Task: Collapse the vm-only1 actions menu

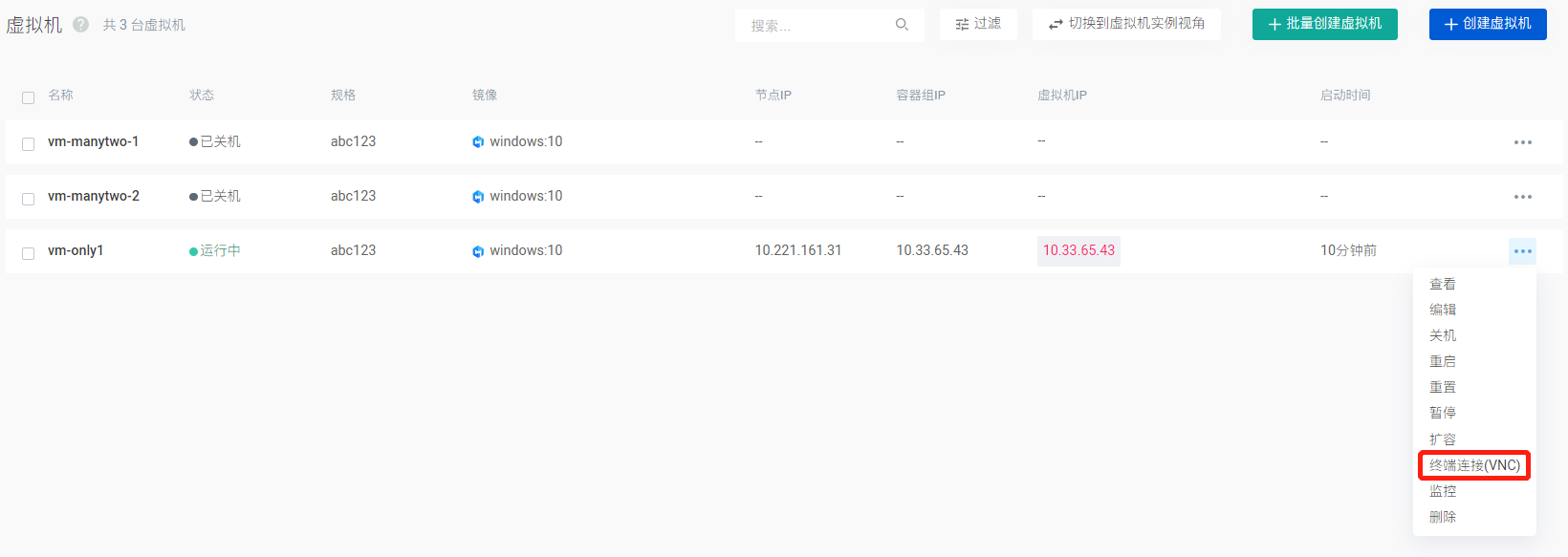Action: pos(1522,251)
